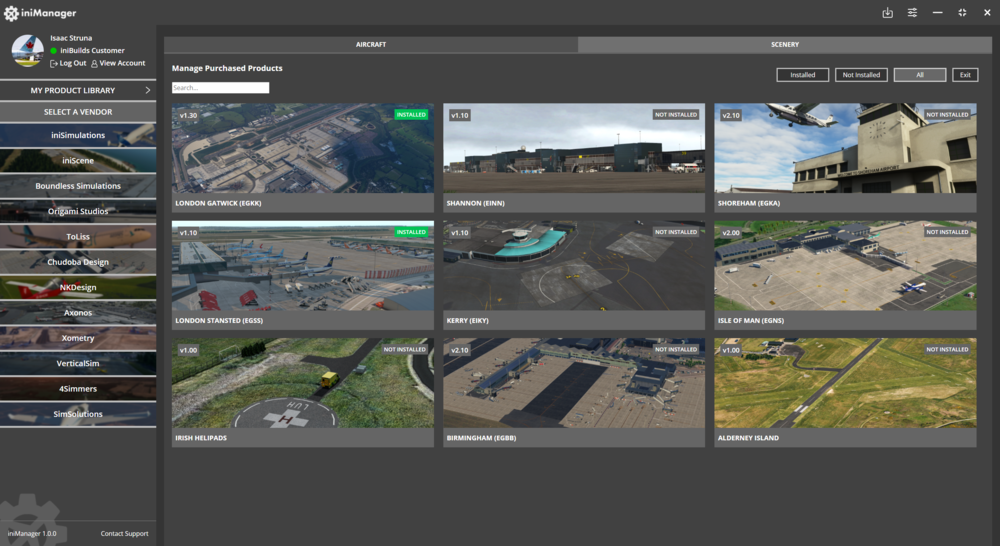
Task: Click the iniManager gear logo
Action: [11, 13]
